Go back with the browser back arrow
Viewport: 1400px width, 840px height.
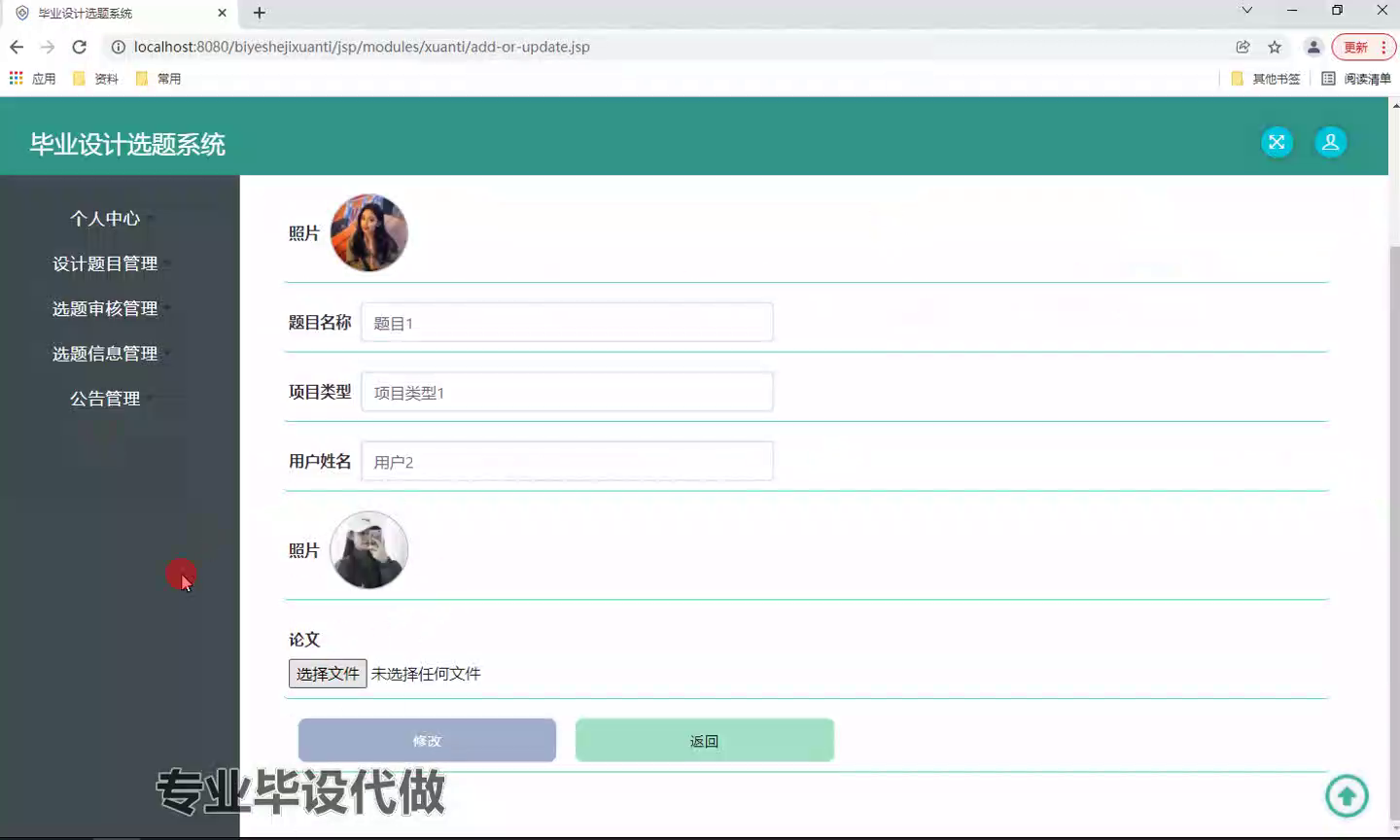click(17, 47)
